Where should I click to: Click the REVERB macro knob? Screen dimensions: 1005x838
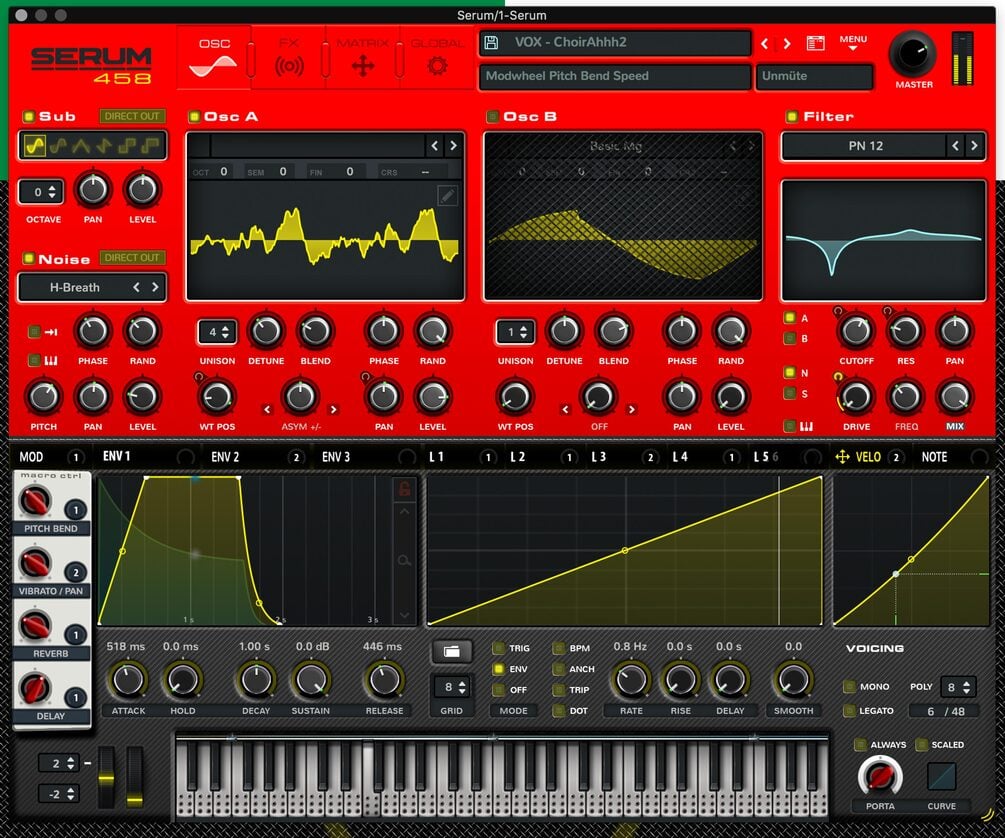pyautogui.click(x=35, y=625)
